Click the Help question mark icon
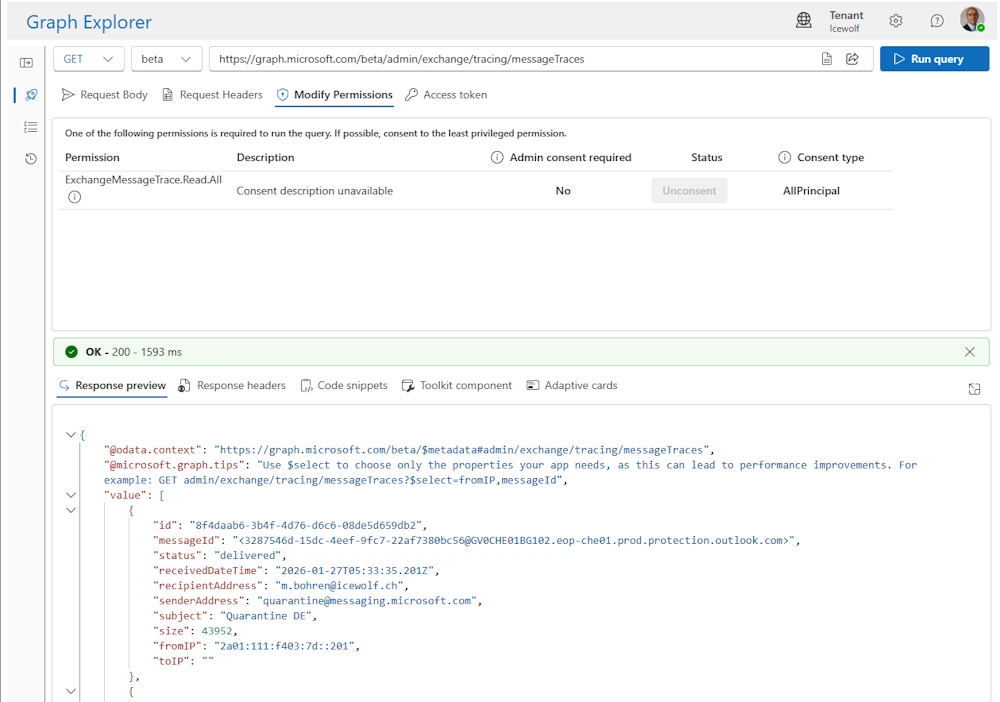The image size is (1000, 702). pyautogui.click(x=937, y=21)
